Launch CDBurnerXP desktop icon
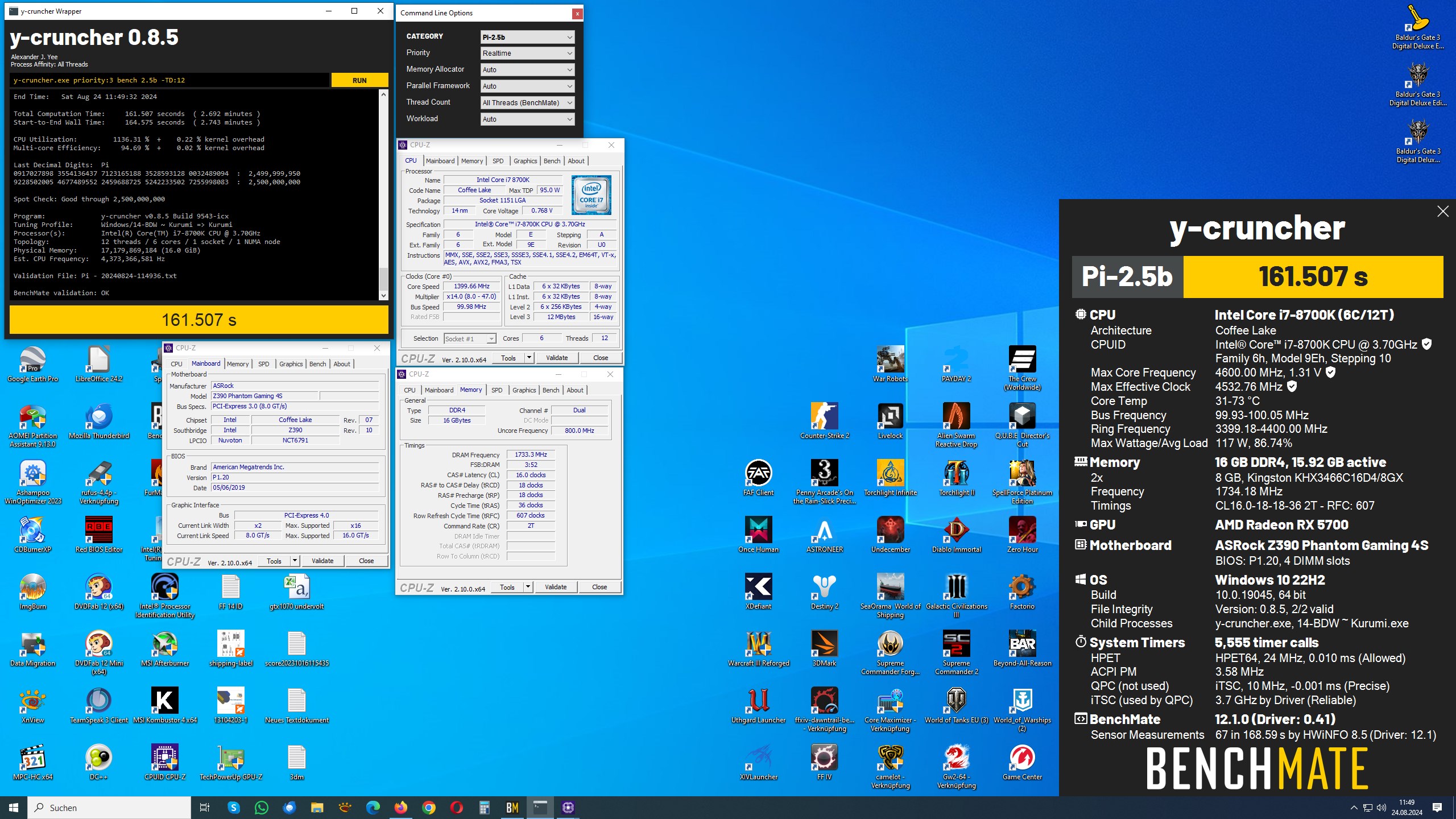Screen dimensions: 1456x819 pyautogui.click(x=32, y=535)
